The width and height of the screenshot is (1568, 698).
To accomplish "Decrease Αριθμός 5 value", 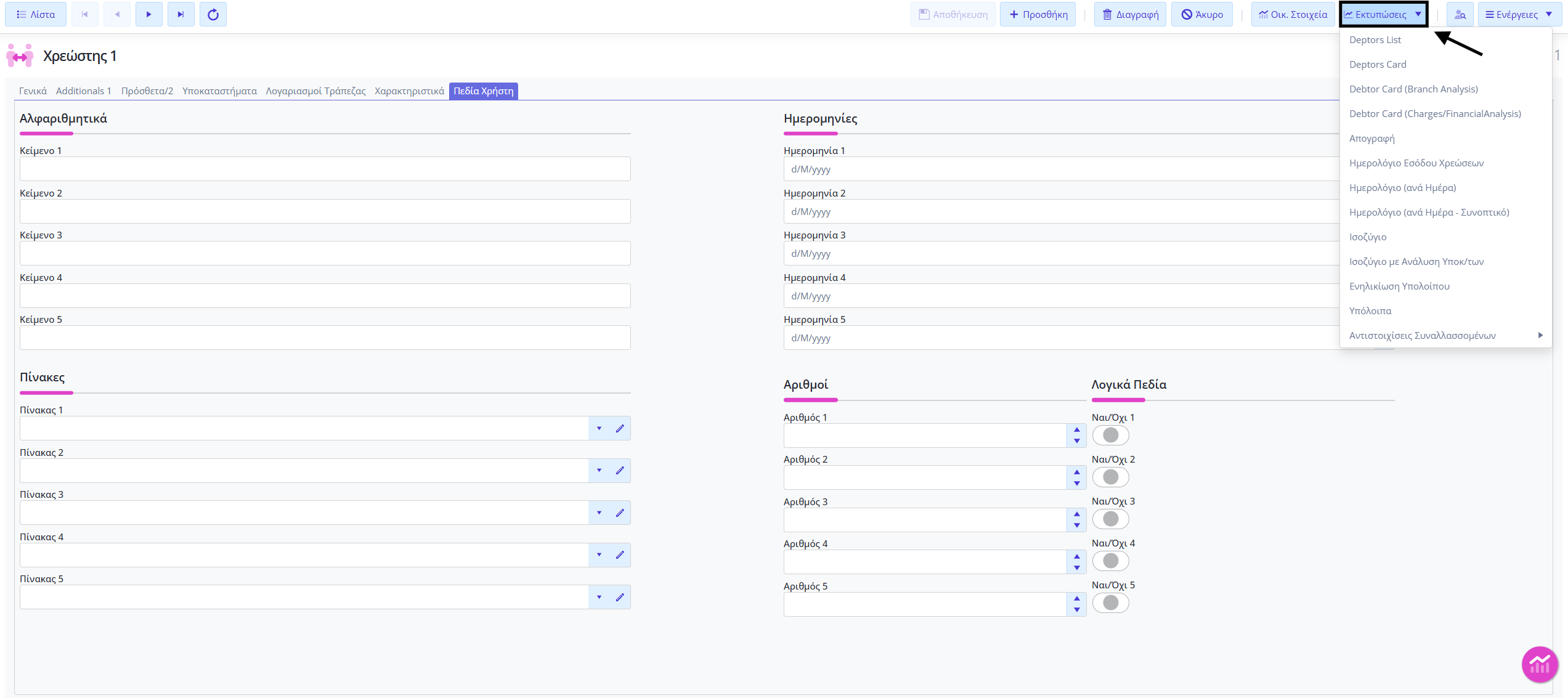I will [x=1077, y=610].
